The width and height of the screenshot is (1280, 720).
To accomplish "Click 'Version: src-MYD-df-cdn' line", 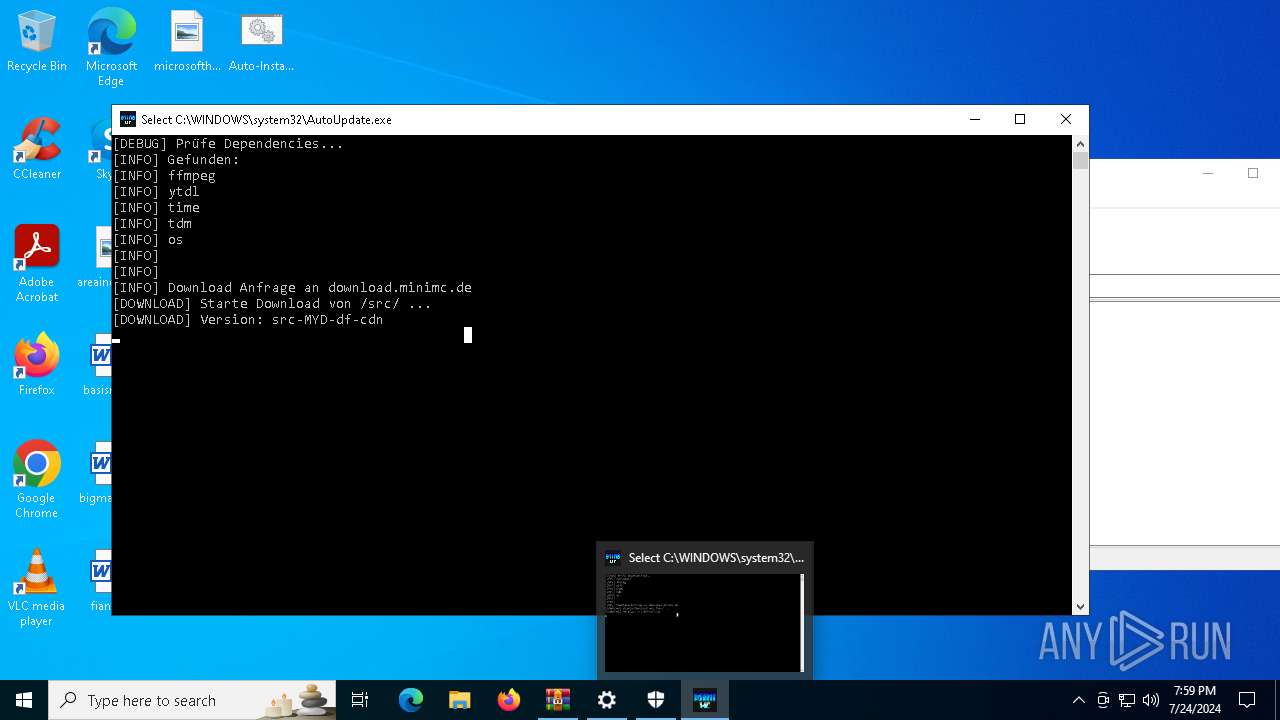I will 248,320.
